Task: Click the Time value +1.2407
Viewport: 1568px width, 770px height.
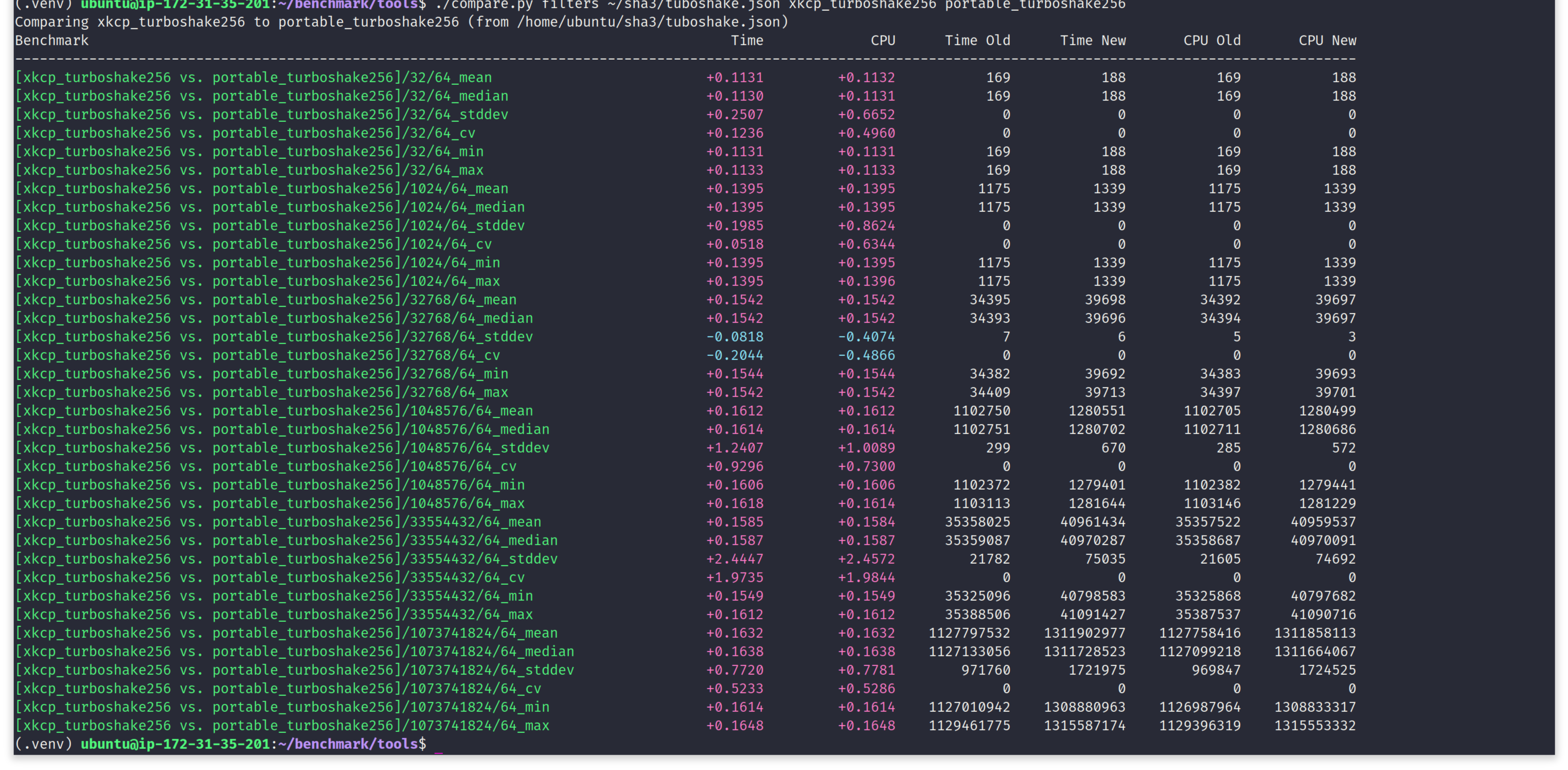Action: (x=735, y=448)
